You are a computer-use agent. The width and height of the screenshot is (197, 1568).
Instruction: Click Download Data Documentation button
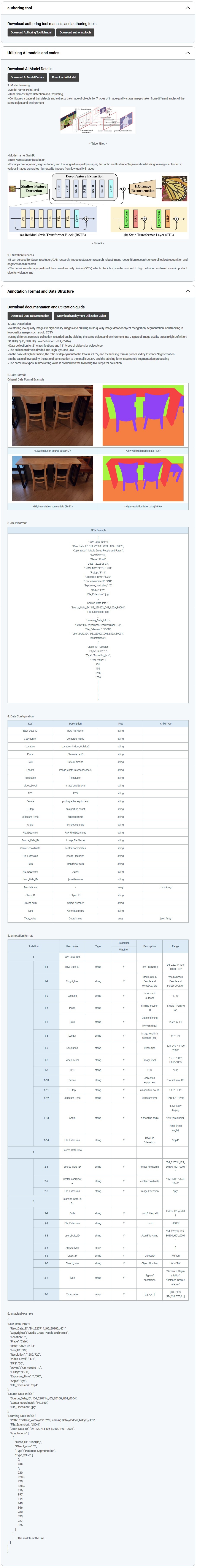pos(30,315)
